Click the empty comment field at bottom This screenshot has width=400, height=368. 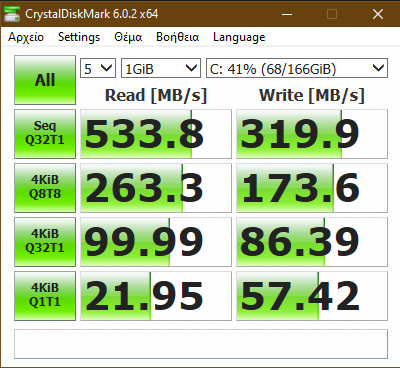click(x=201, y=344)
